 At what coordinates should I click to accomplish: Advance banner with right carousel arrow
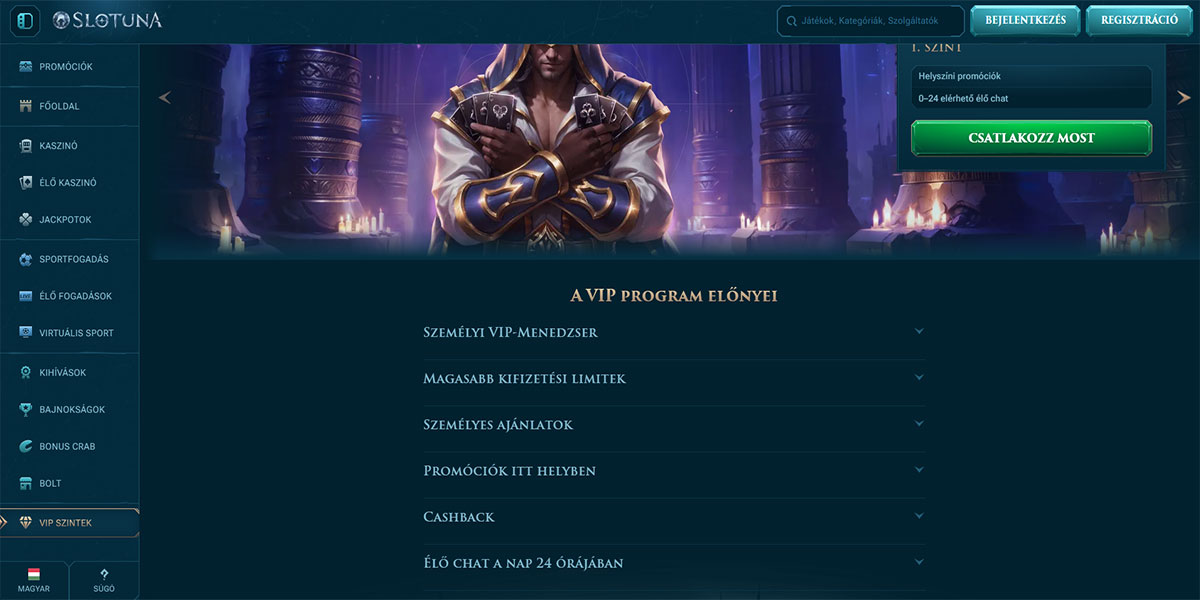click(1184, 98)
